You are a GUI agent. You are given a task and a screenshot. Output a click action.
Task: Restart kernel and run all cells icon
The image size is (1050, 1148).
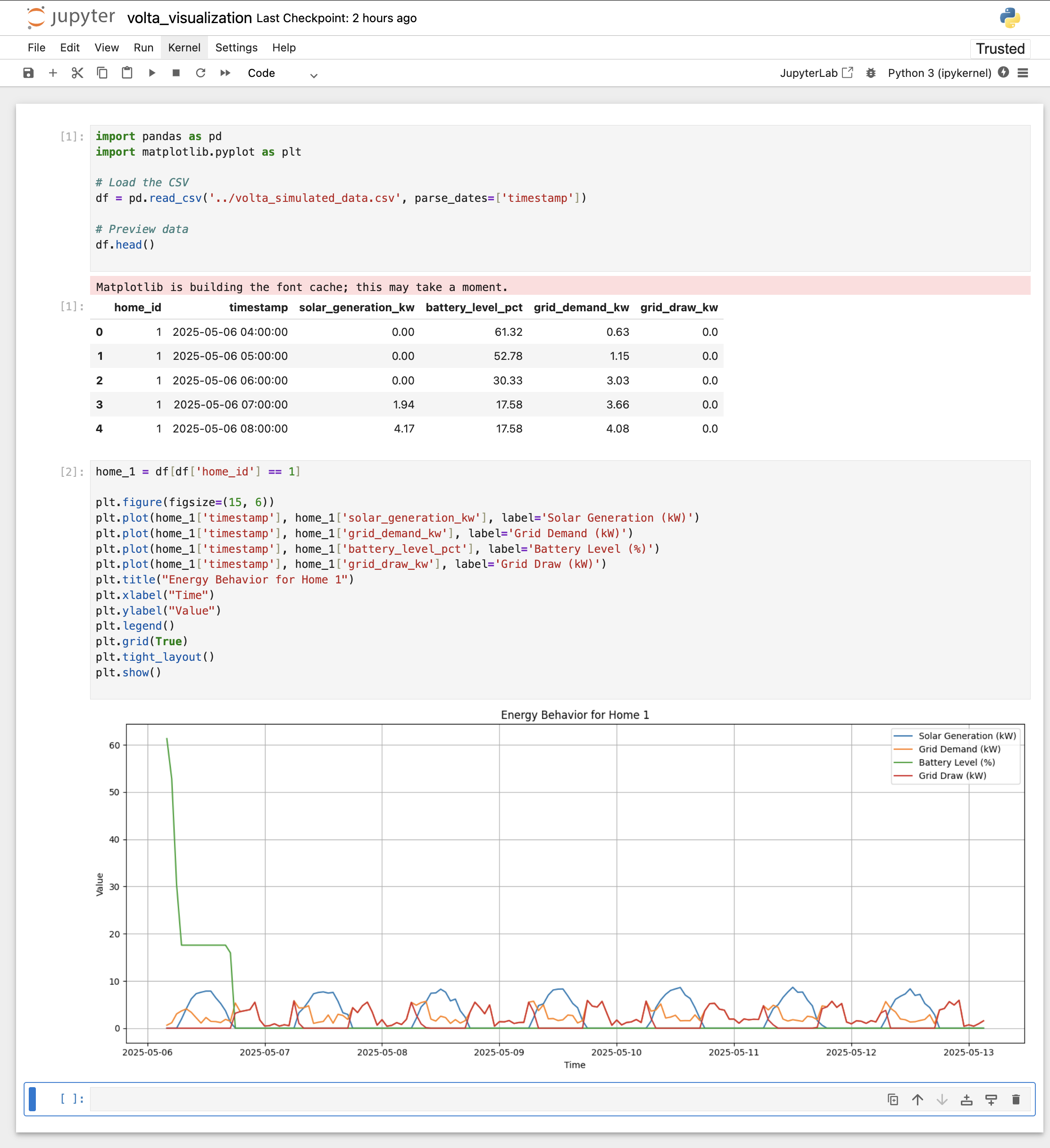point(225,73)
